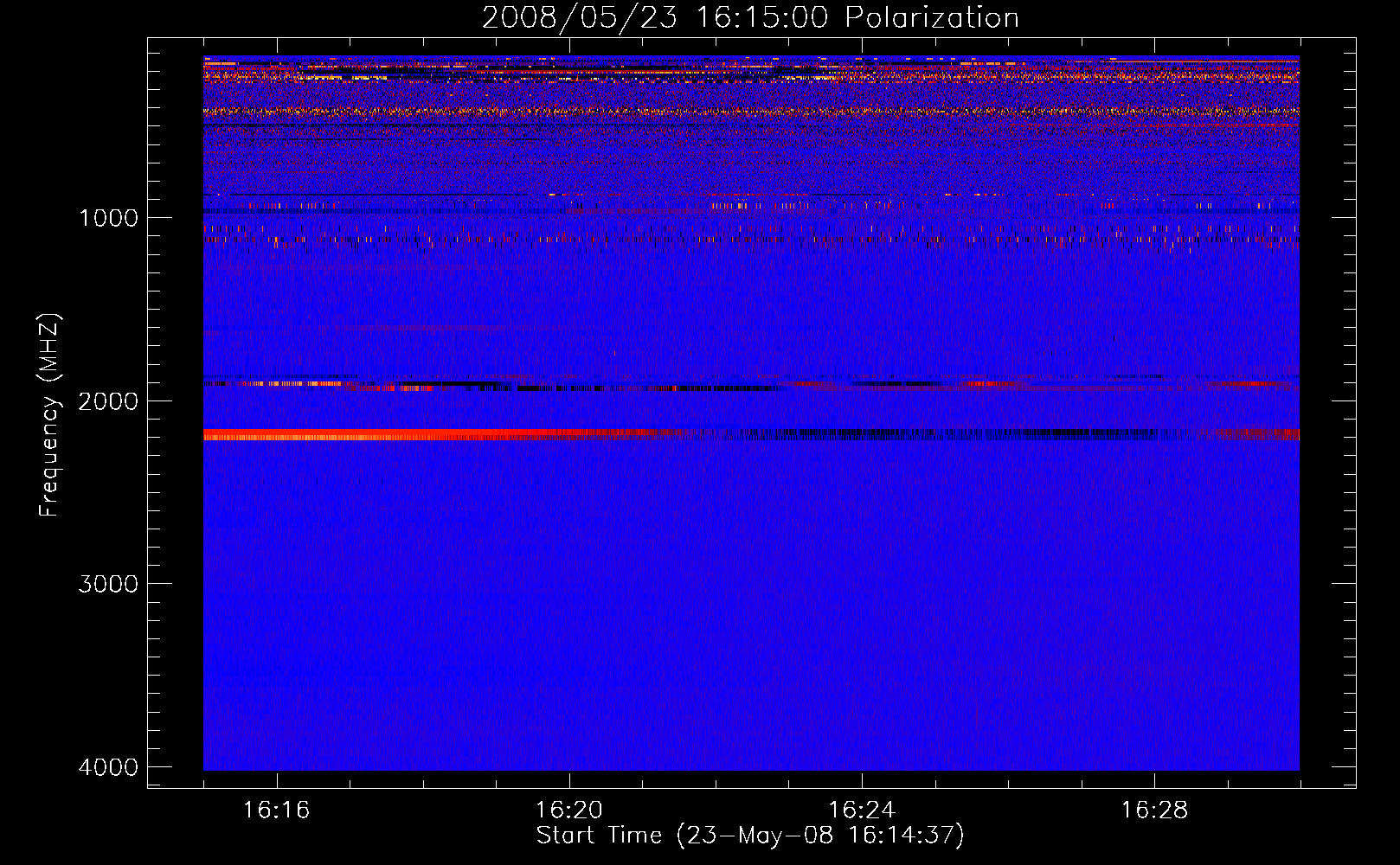
Task: Click the "Frequency (MHZ)" axis label
Action: pyautogui.click(x=50, y=415)
